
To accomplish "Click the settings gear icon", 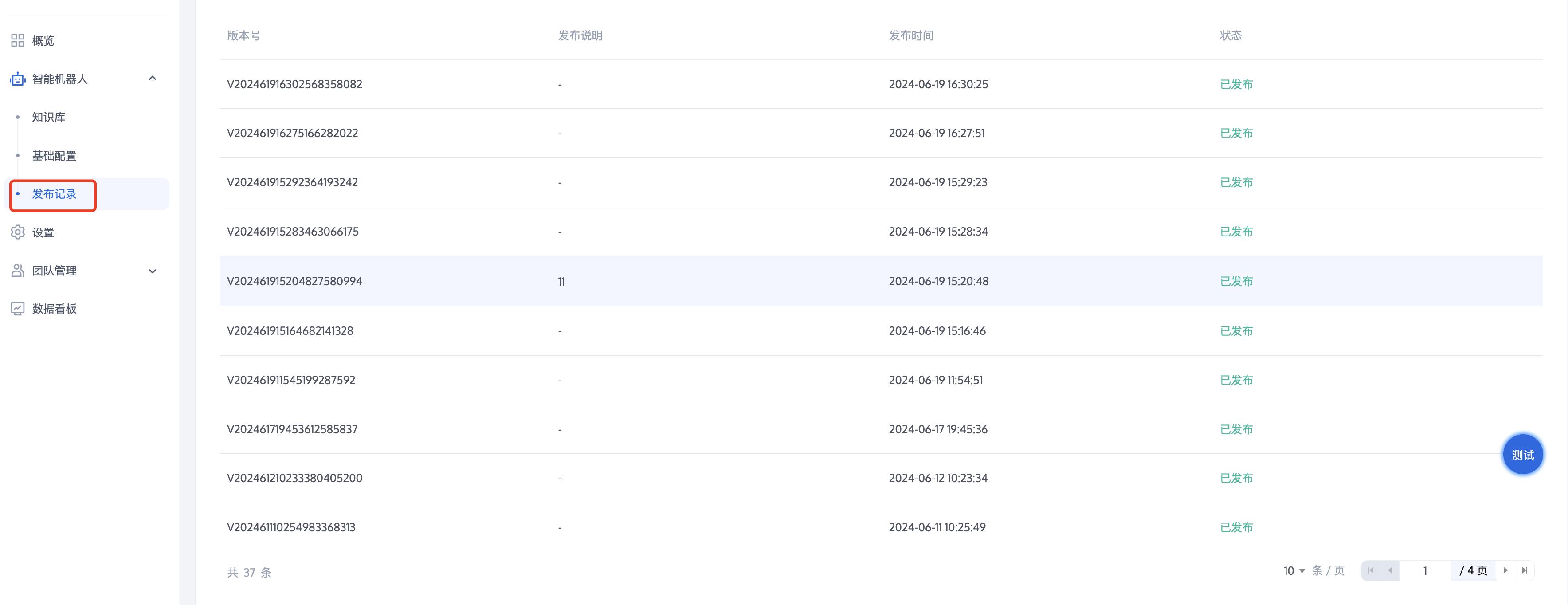I will click(18, 232).
